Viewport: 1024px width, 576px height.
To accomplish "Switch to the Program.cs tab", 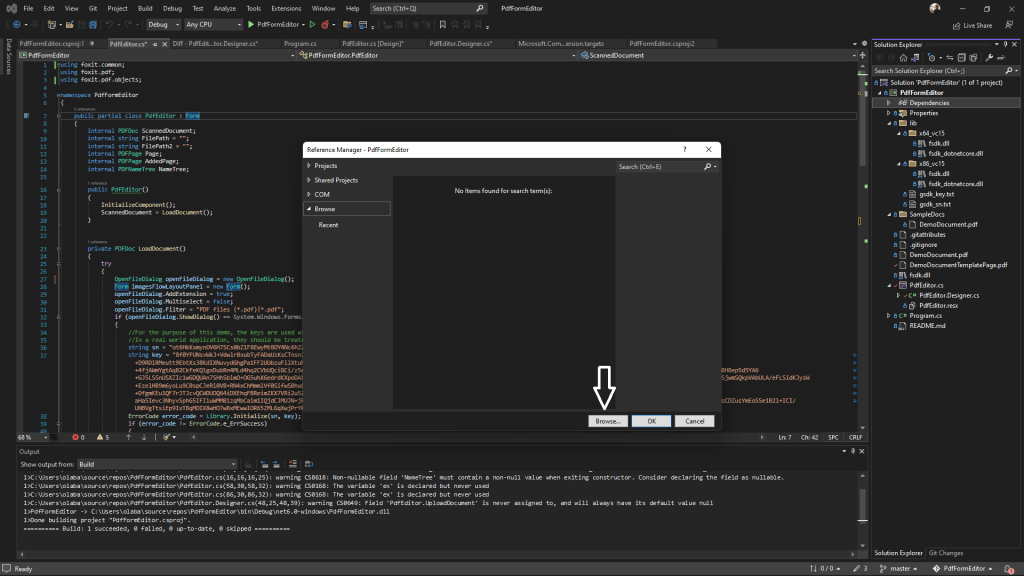I will click(300, 44).
